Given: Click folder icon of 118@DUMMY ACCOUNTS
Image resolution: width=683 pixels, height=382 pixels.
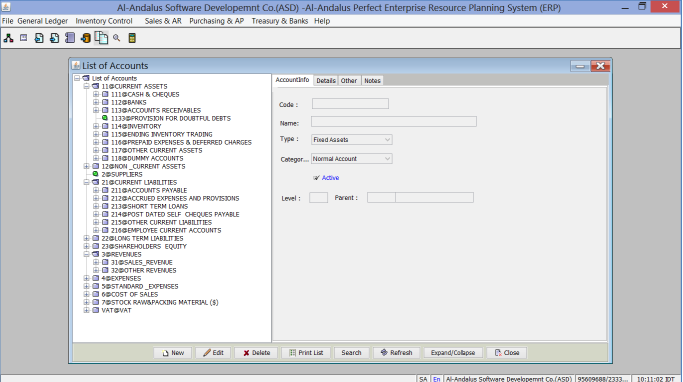Looking at the screenshot, I should click(x=105, y=158).
